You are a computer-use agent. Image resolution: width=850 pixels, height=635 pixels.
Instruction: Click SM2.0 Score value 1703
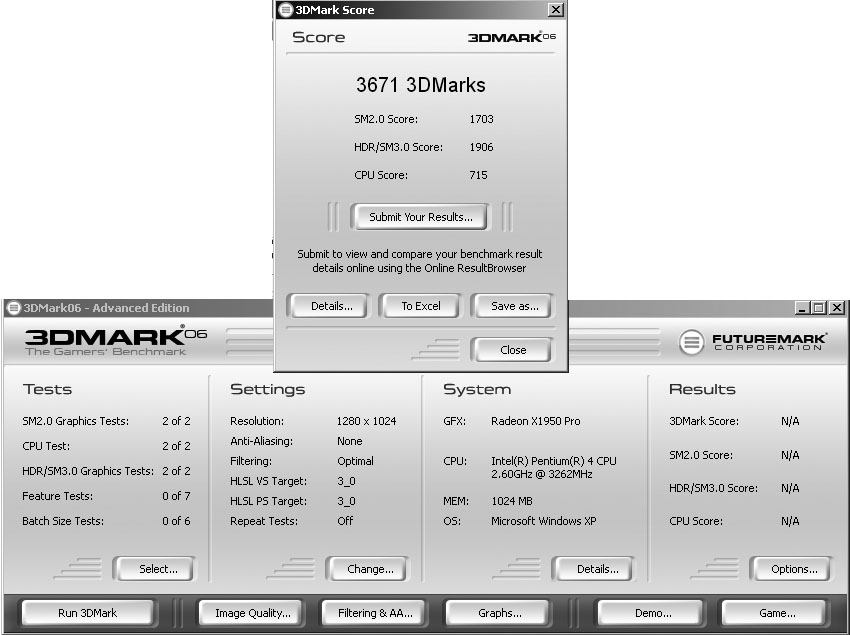click(x=481, y=119)
